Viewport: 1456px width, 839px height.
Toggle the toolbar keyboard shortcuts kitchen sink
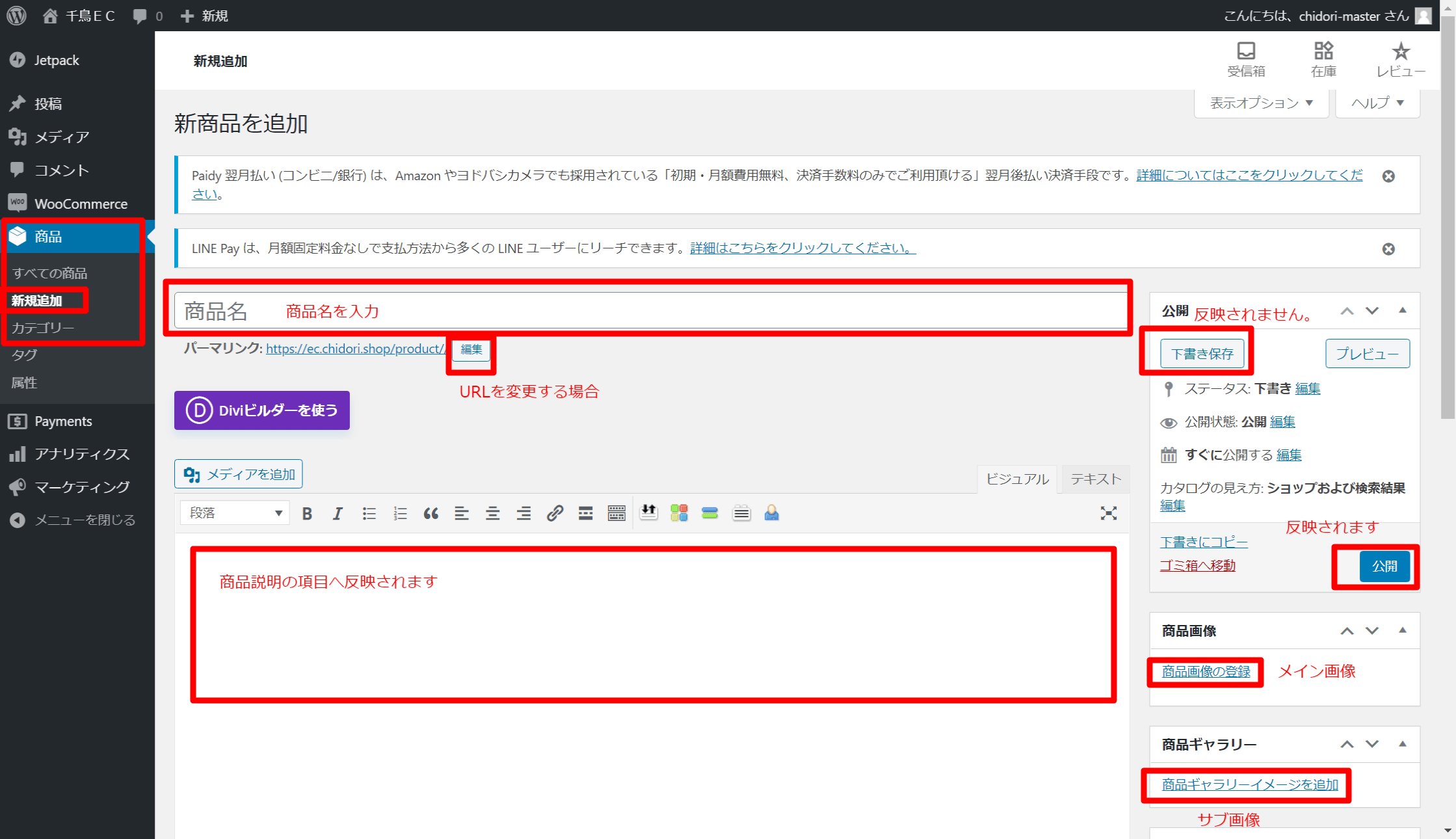tap(616, 513)
